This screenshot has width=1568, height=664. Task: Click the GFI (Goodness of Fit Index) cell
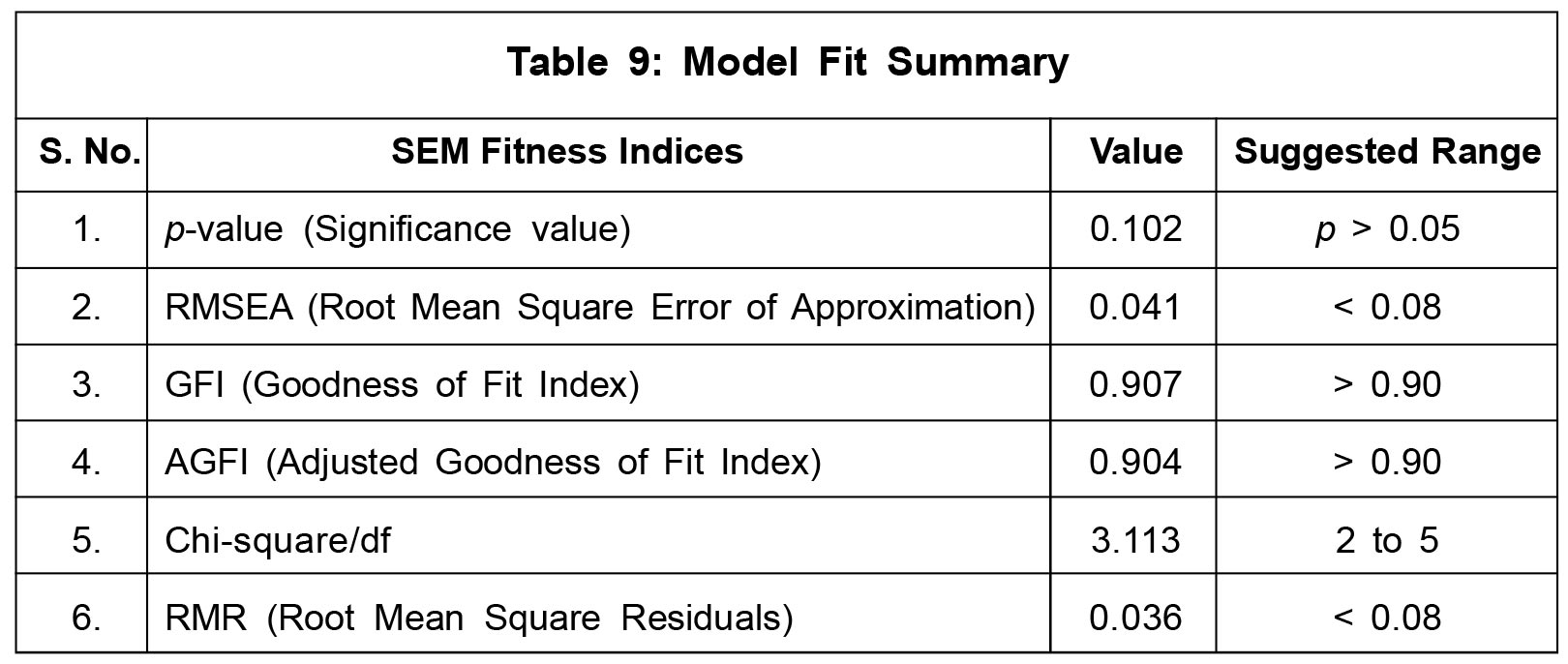coord(402,384)
